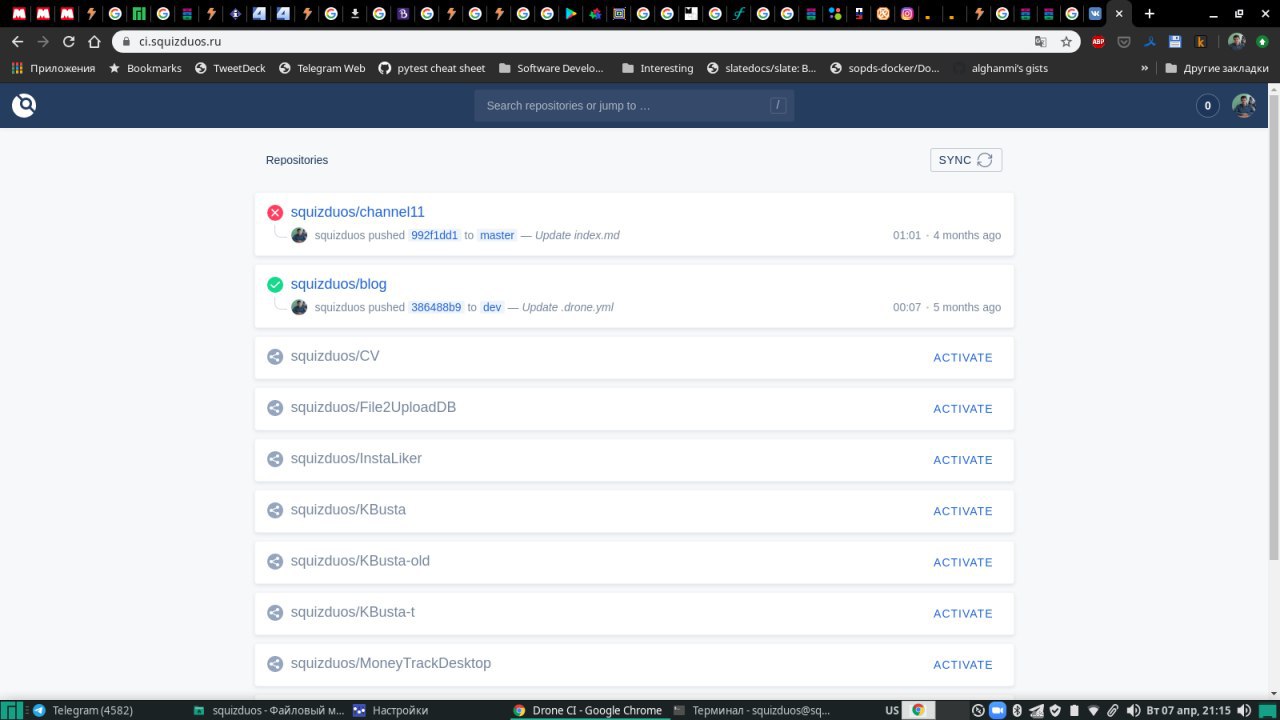This screenshot has height=720, width=1280.
Task: Open a new browser tab with plus
Action: 1149,14
